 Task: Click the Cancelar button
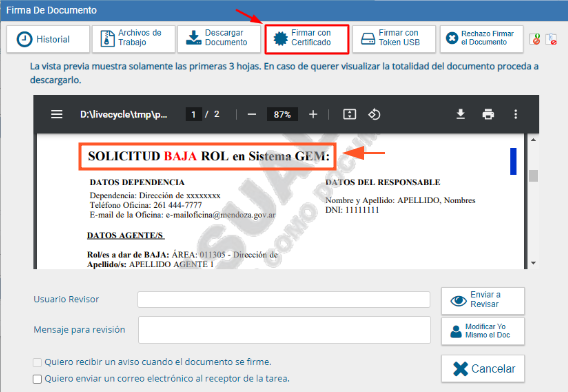483,368
